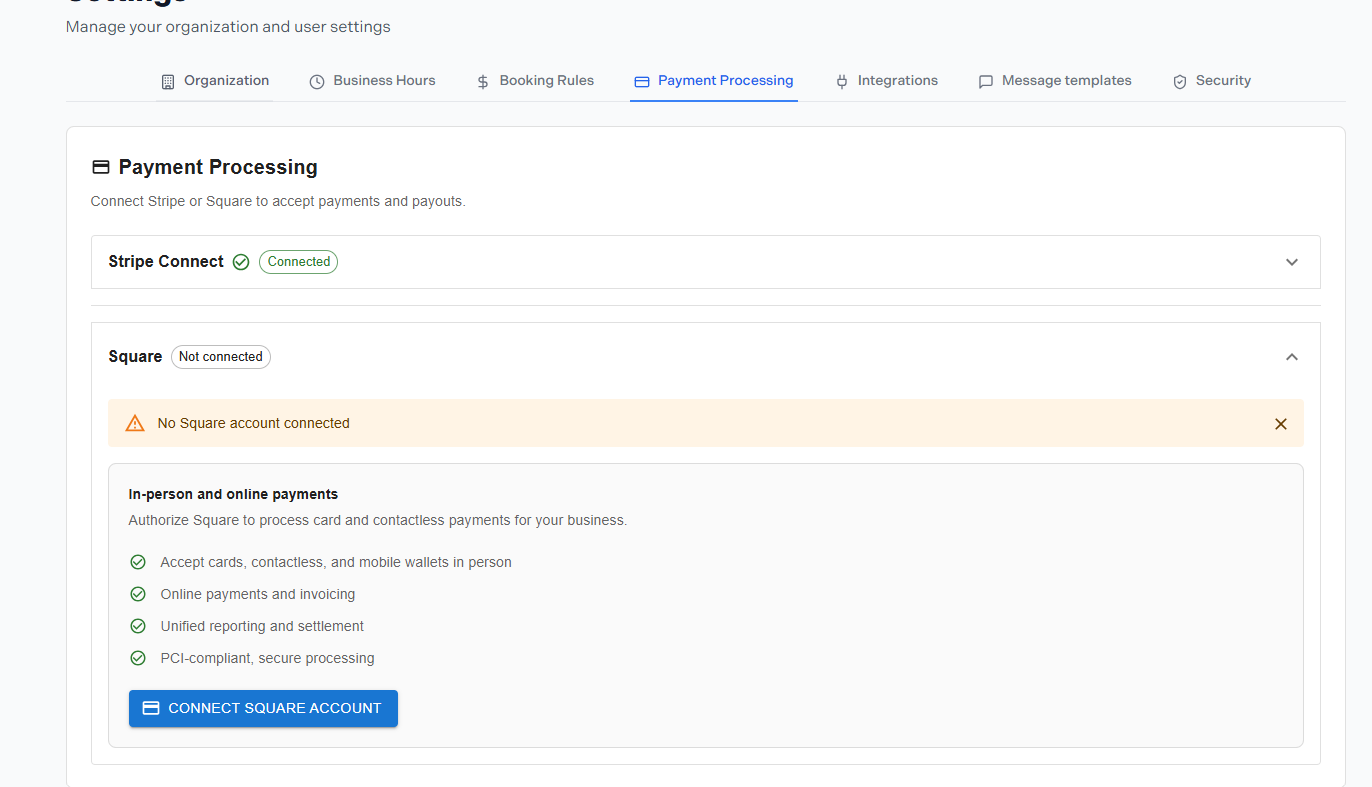
Task: Click the Business Hours clock icon
Action: (317, 82)
